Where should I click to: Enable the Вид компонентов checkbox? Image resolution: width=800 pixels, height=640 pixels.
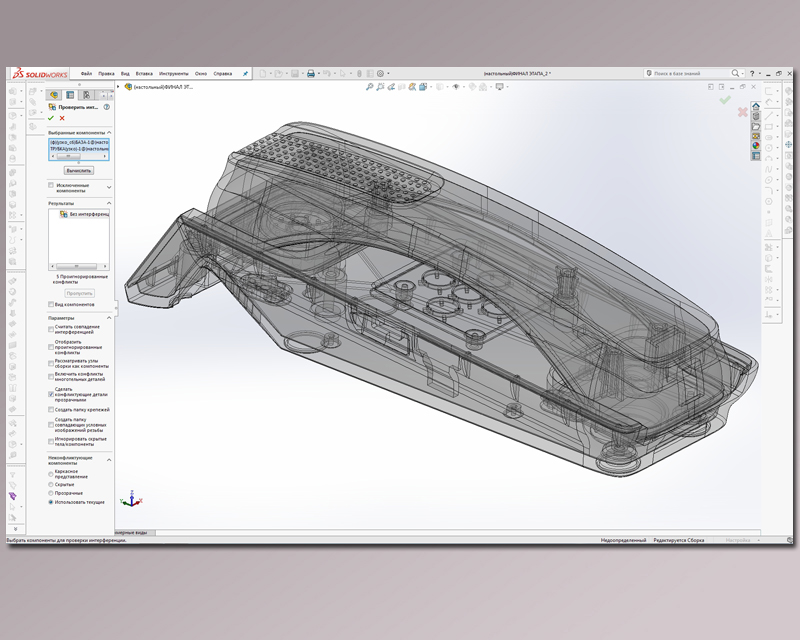pyautogui.click(x=52, y=304)
